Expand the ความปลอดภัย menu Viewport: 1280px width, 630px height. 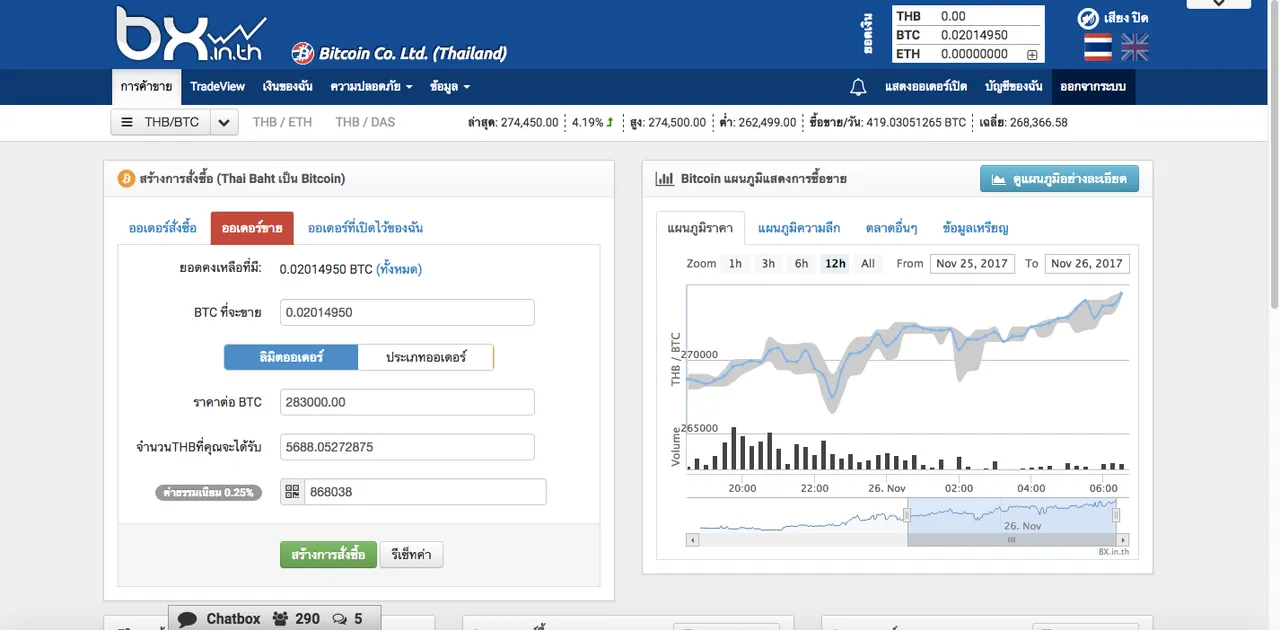371,87
